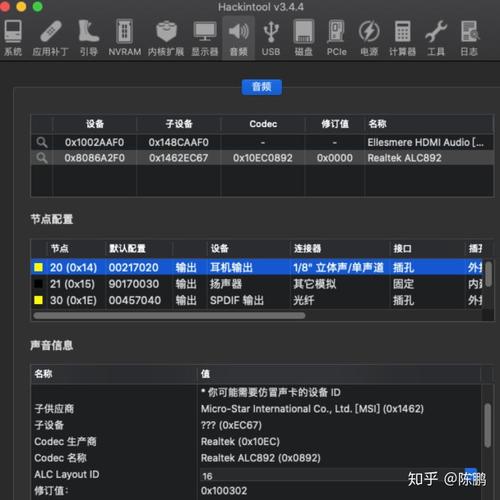
Task: Click the 0x148CAAF0 sub-device cell
Action: [178, 142]
